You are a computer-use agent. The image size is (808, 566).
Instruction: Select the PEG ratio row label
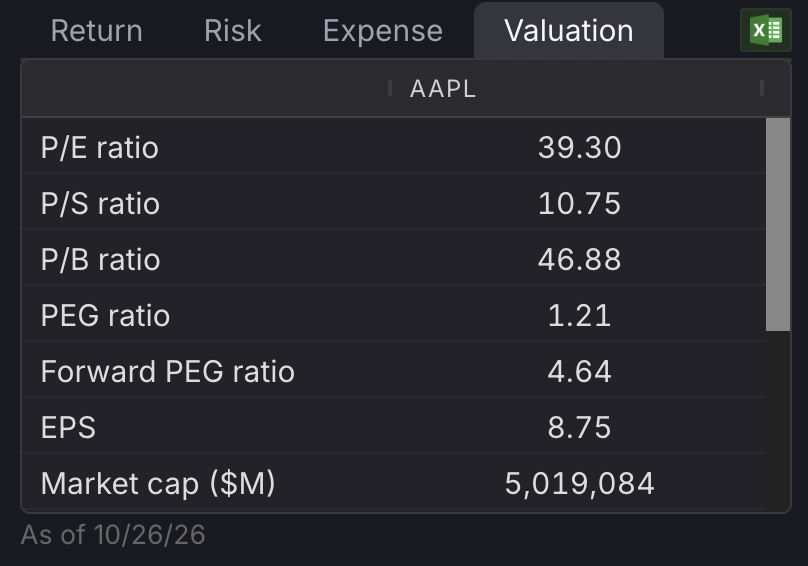tap(105, 315)
